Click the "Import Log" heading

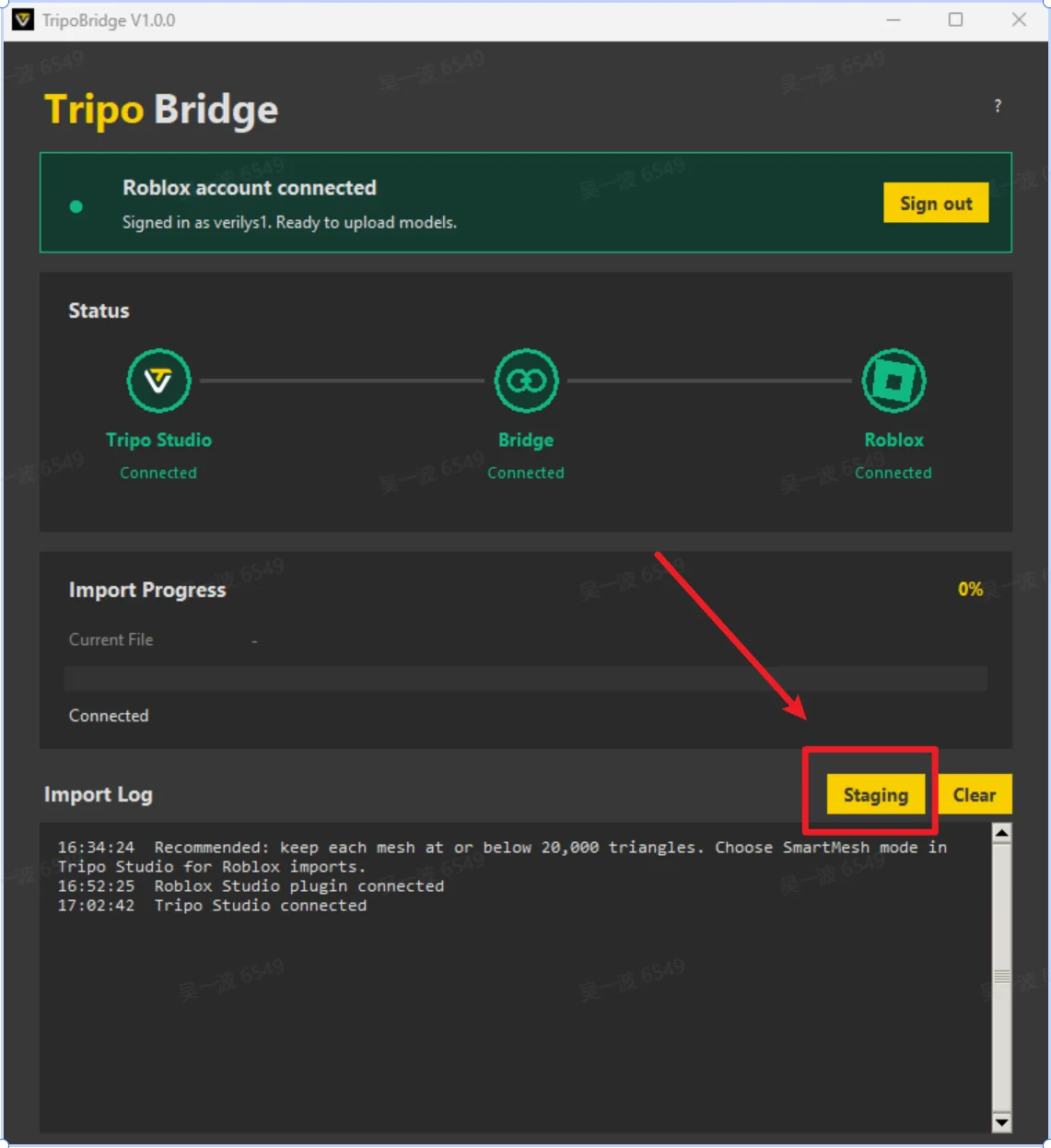tap(99, 795)
